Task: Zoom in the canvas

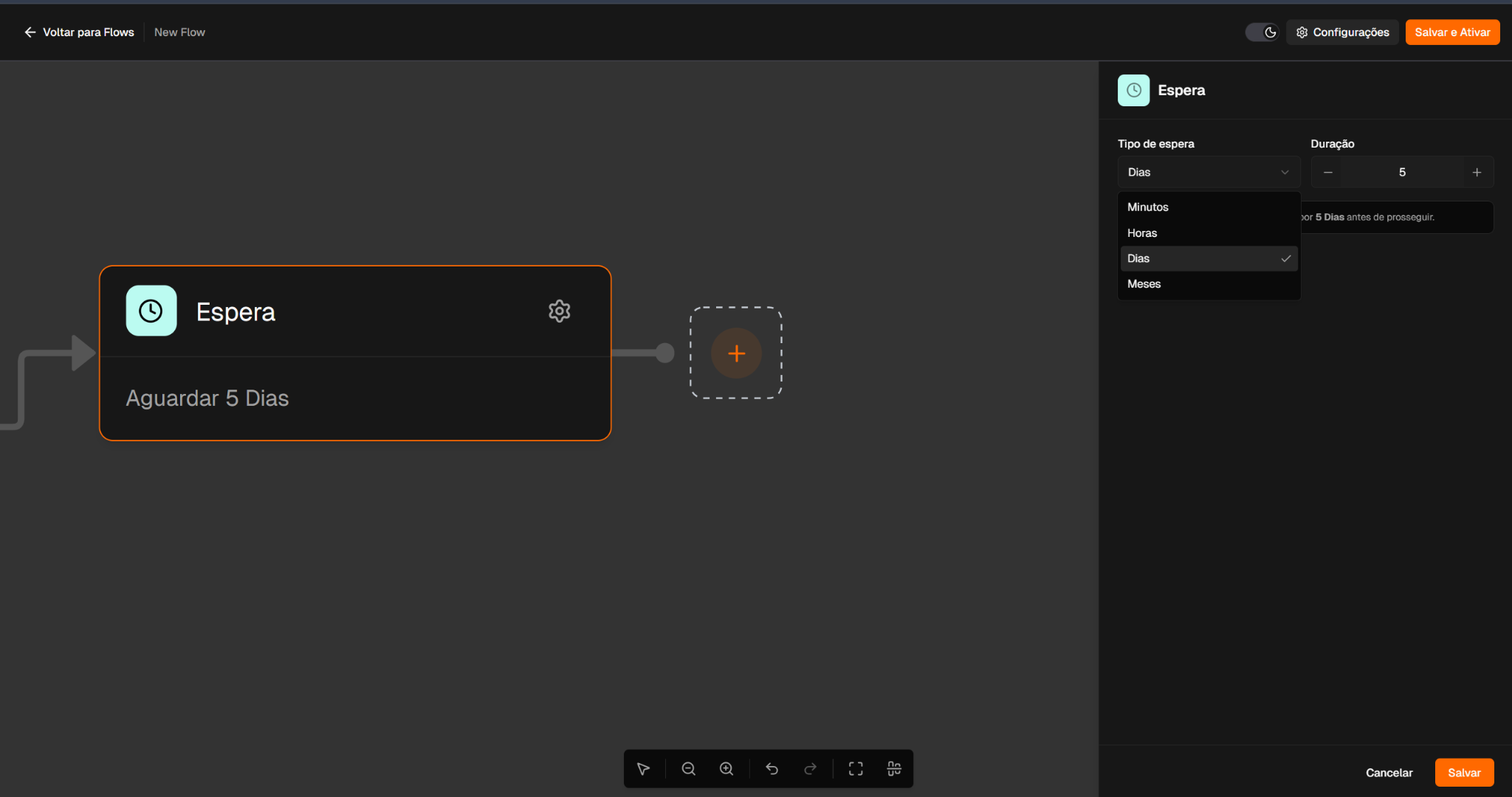Action: (x=726, y=769)
